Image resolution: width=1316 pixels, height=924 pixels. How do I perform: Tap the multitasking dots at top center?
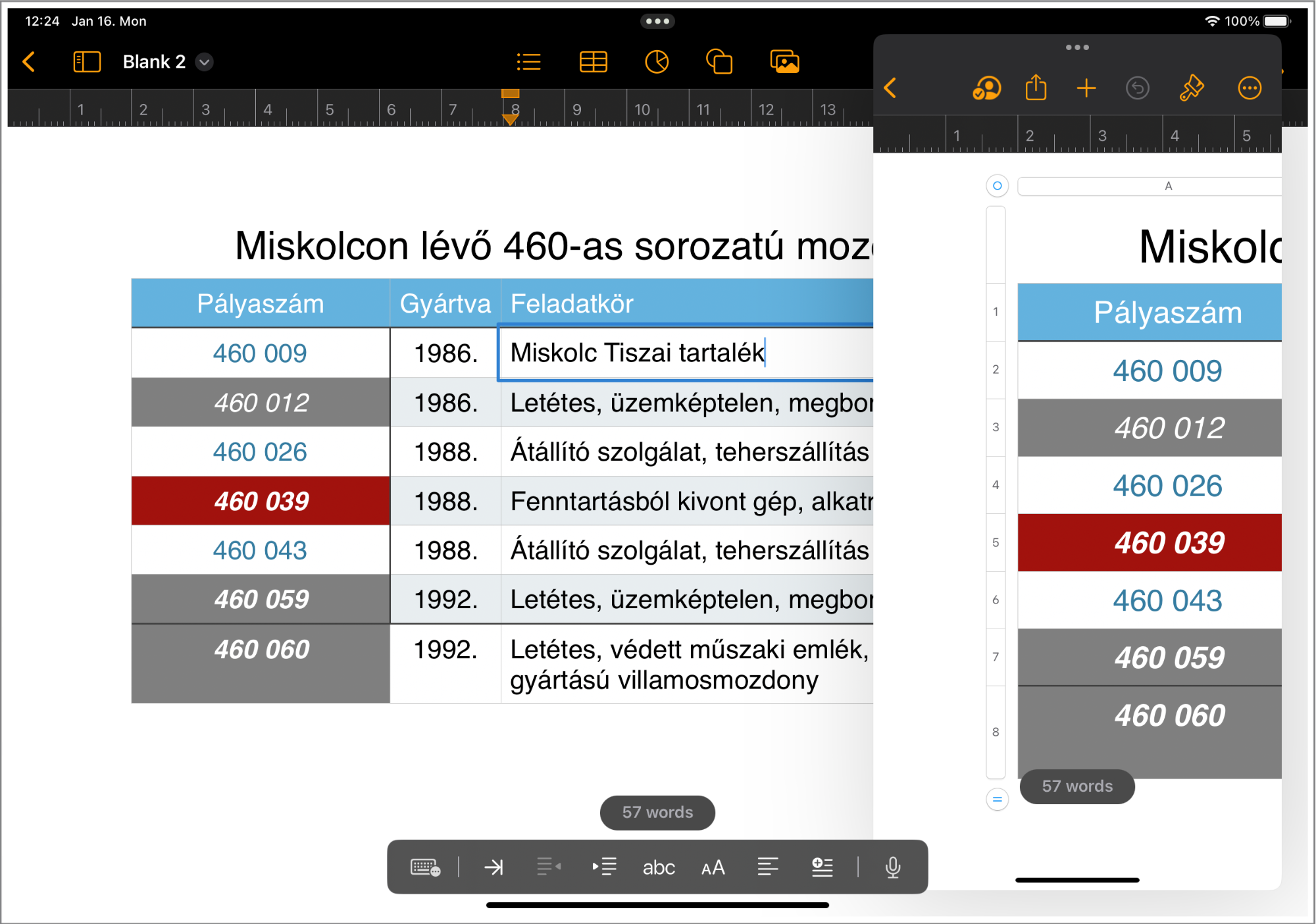(657, 21)
